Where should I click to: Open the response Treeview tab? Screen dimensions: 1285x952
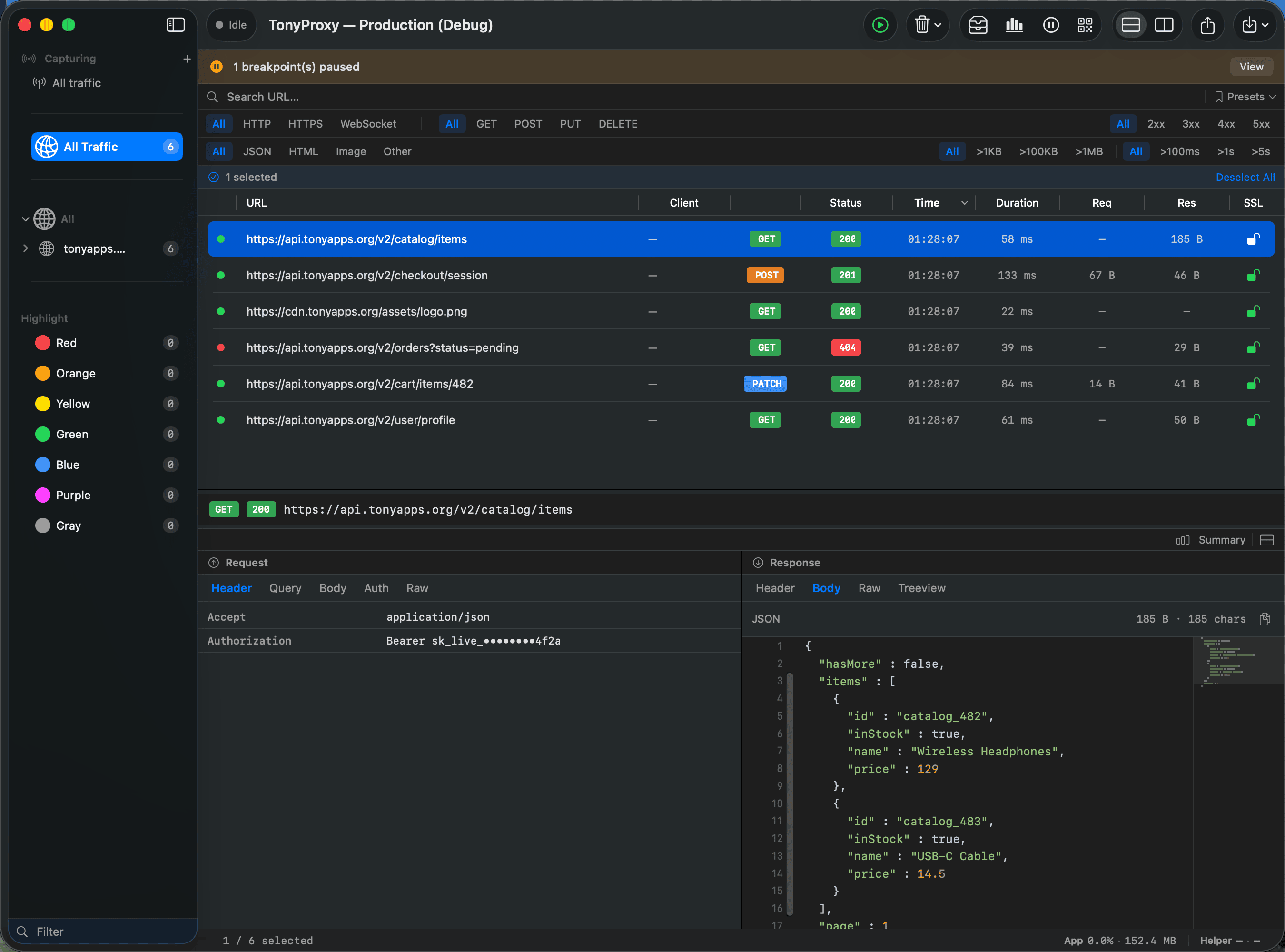(x=921, y=588)
